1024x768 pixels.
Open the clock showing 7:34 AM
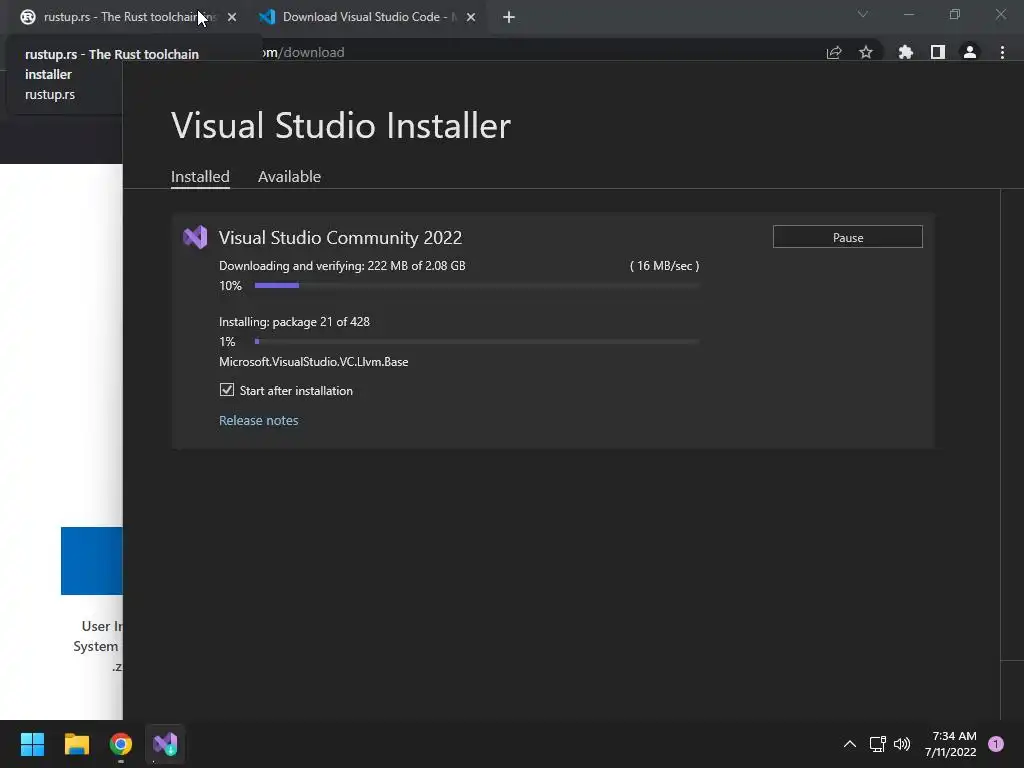(951, 744)
